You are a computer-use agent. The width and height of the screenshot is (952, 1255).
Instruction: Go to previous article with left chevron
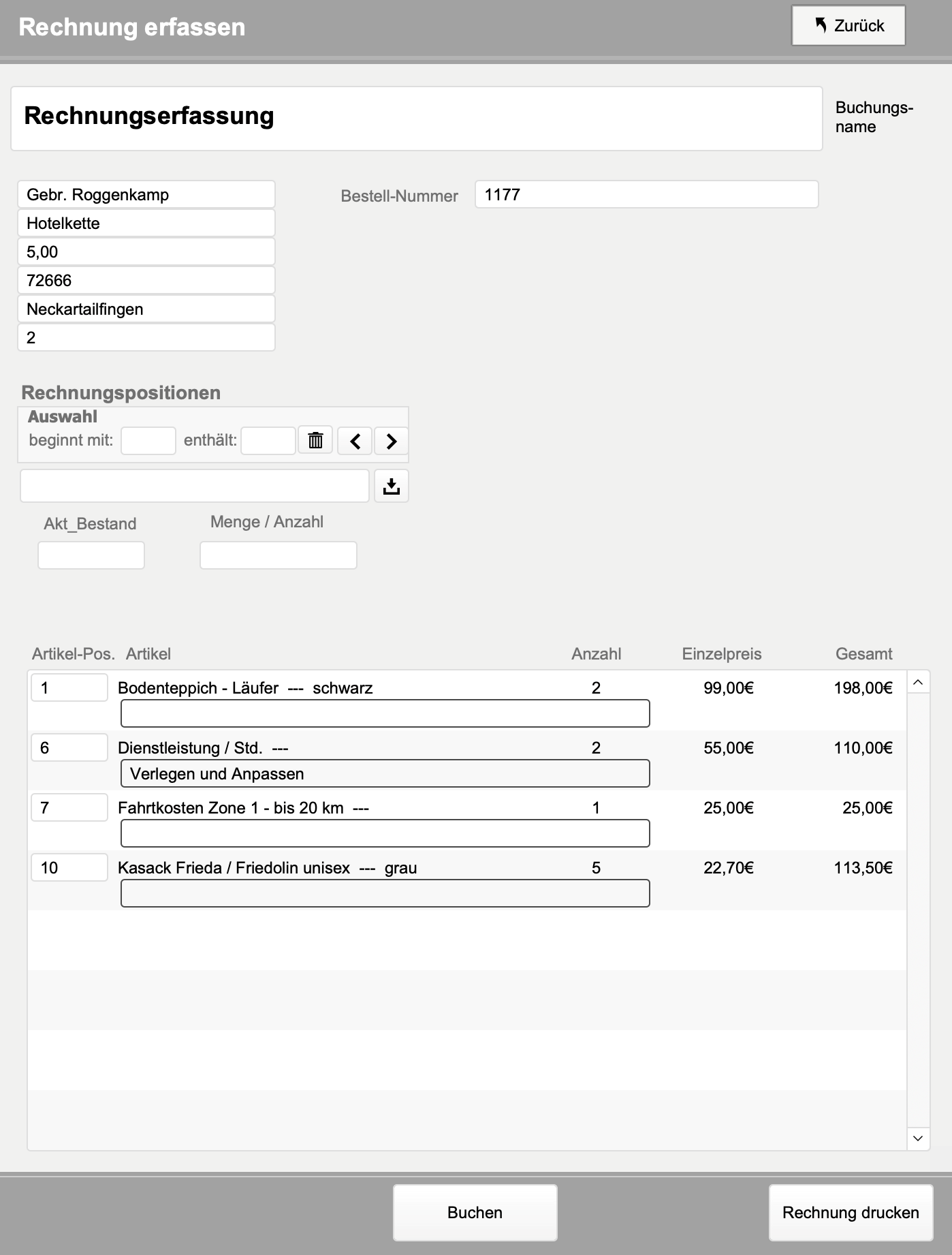tap(355, 441)
